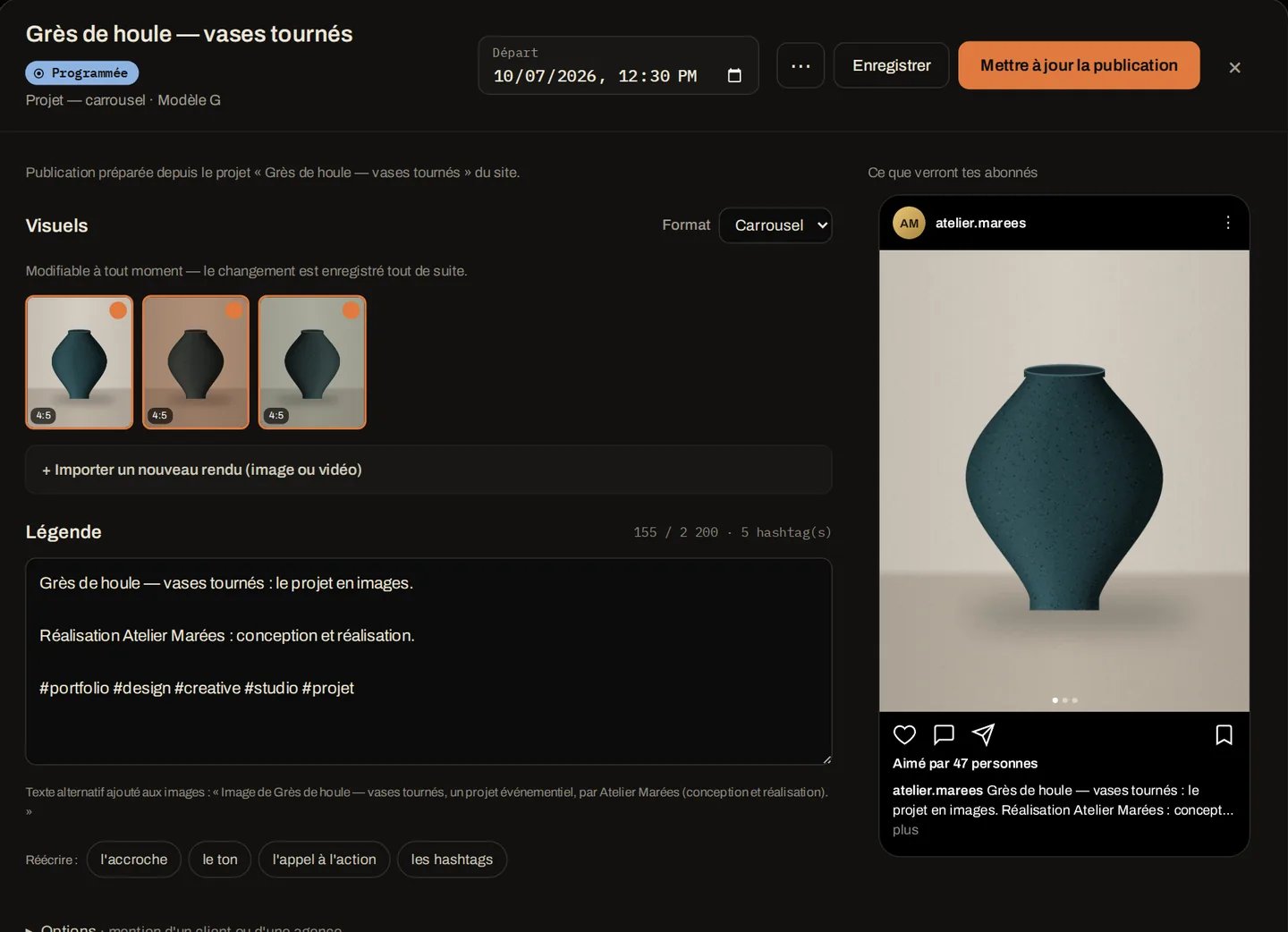Click the text Aimé par 47 personnes
The height and width of the screenshot is (932, 1288).
[x=965, y=763]
